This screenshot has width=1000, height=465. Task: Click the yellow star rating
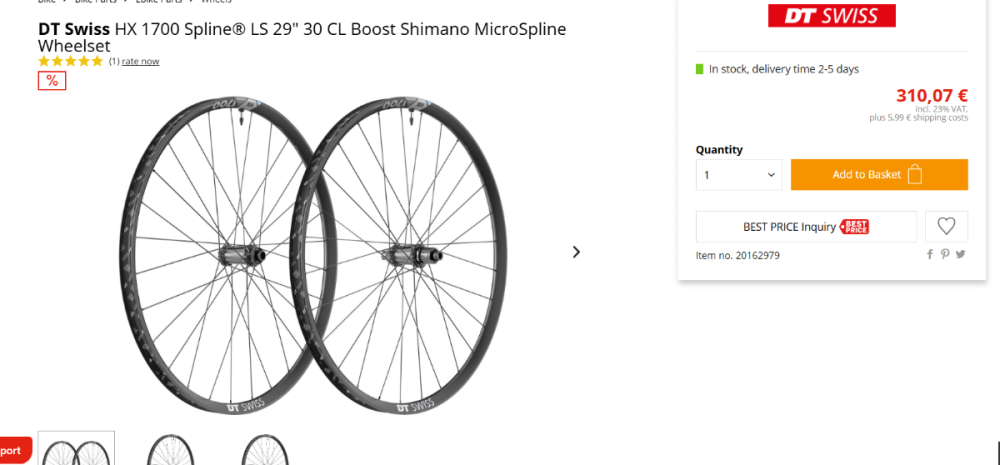(x=70, y=61)
